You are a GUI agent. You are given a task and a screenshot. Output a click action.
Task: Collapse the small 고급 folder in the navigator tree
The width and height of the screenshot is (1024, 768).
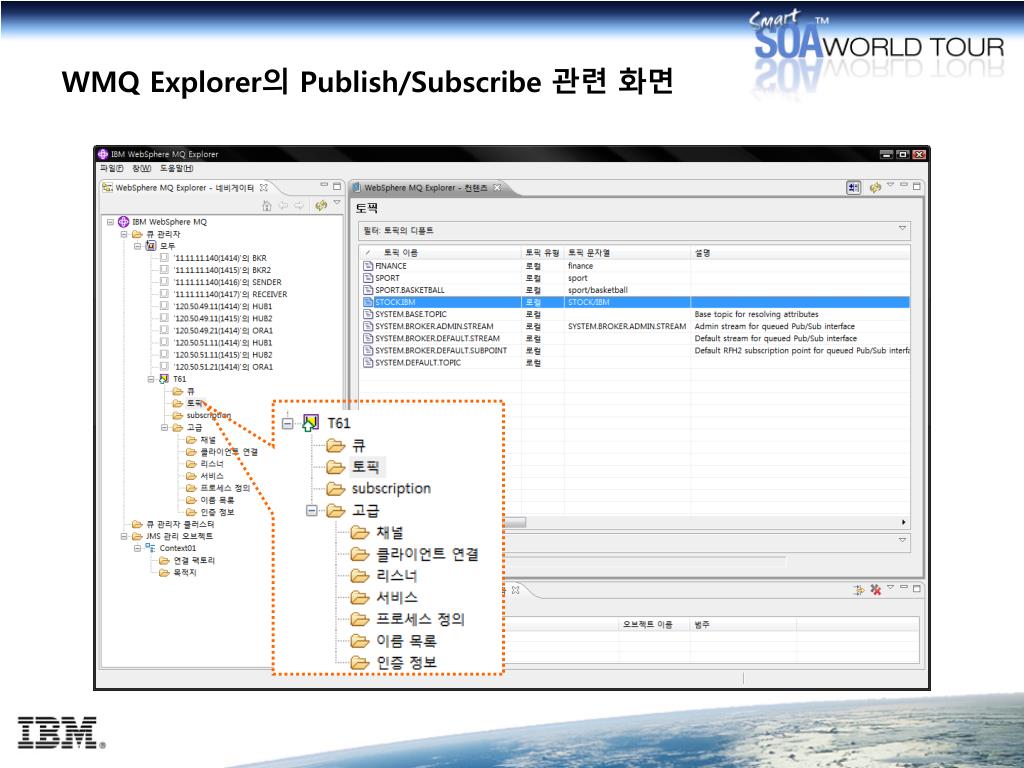click(x=165, y=427)
